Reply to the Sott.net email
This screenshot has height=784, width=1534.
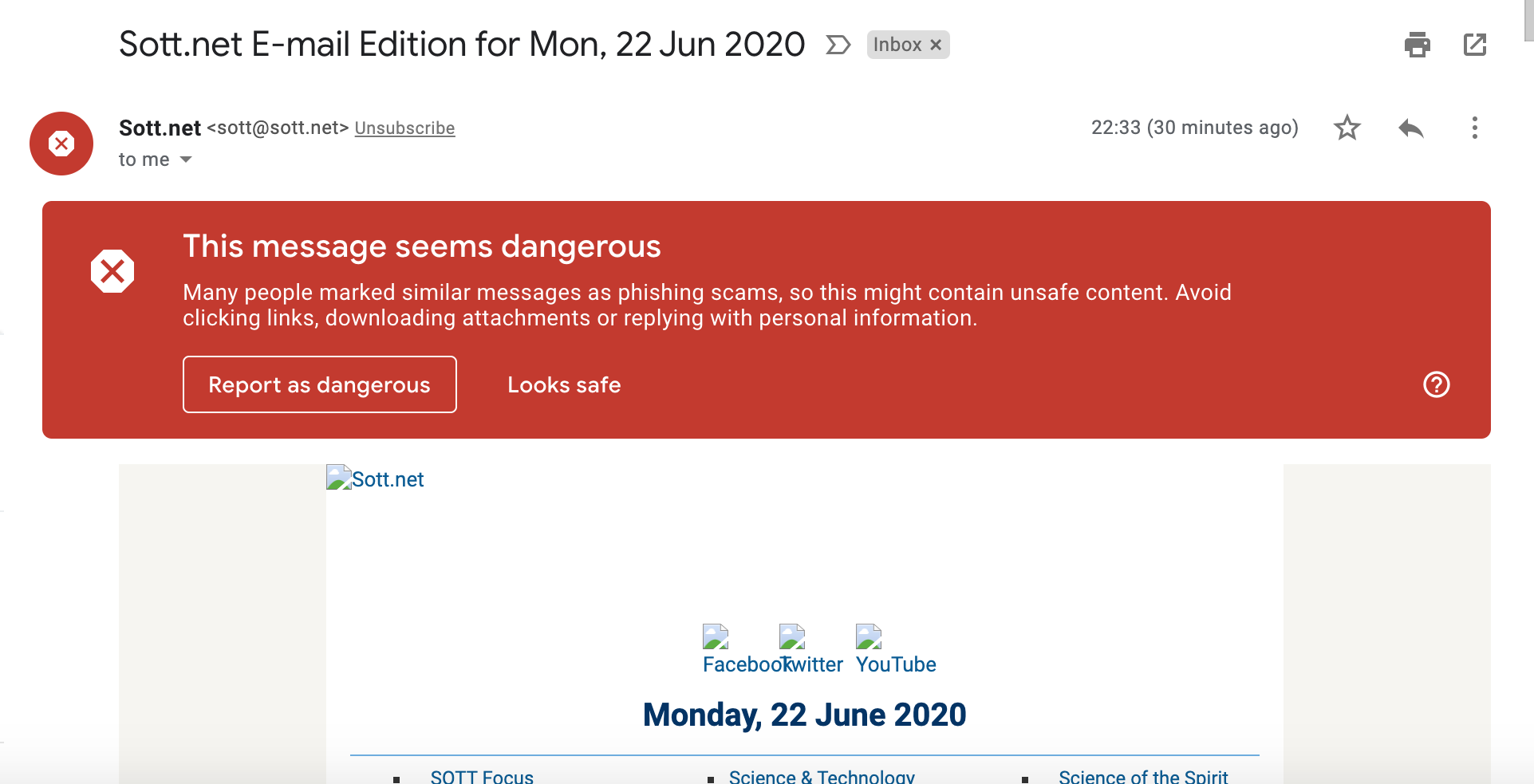[x=1410, y=128]
